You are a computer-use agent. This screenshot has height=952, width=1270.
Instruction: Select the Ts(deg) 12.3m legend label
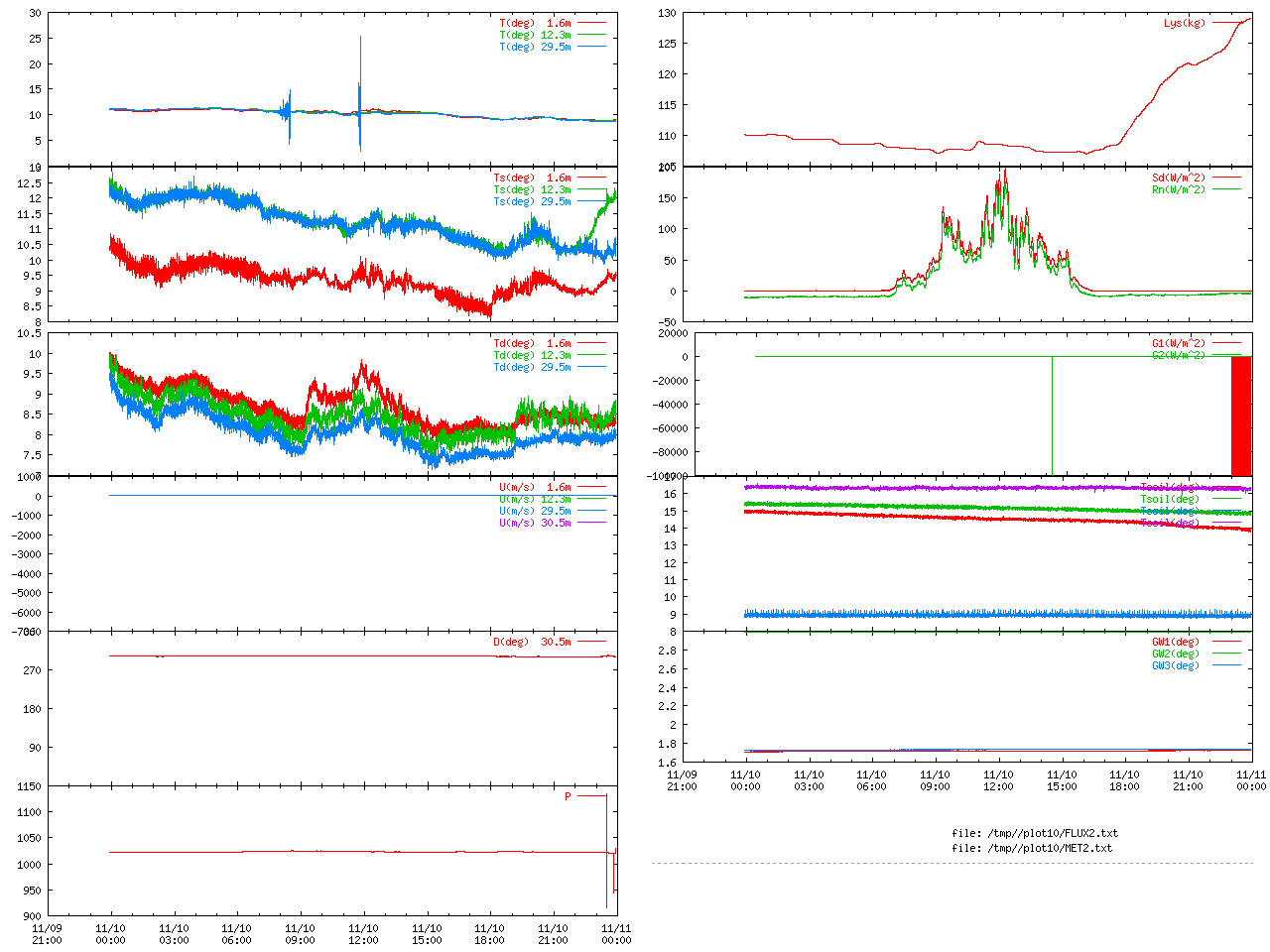tap(533, 189)
